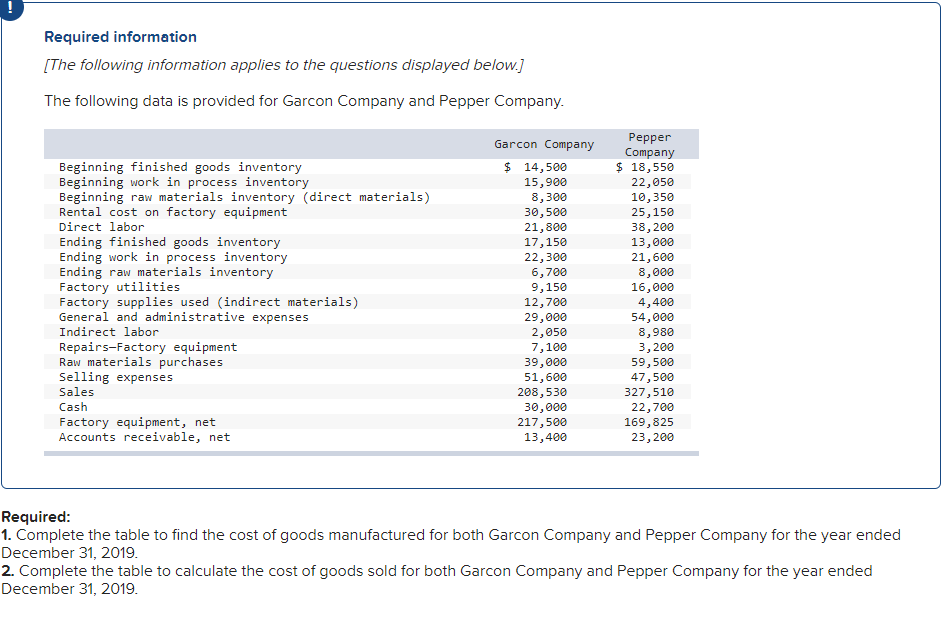Click the 'Selling expenses' row label
This screenshot has width=944, height=620.
coord(116,377)
